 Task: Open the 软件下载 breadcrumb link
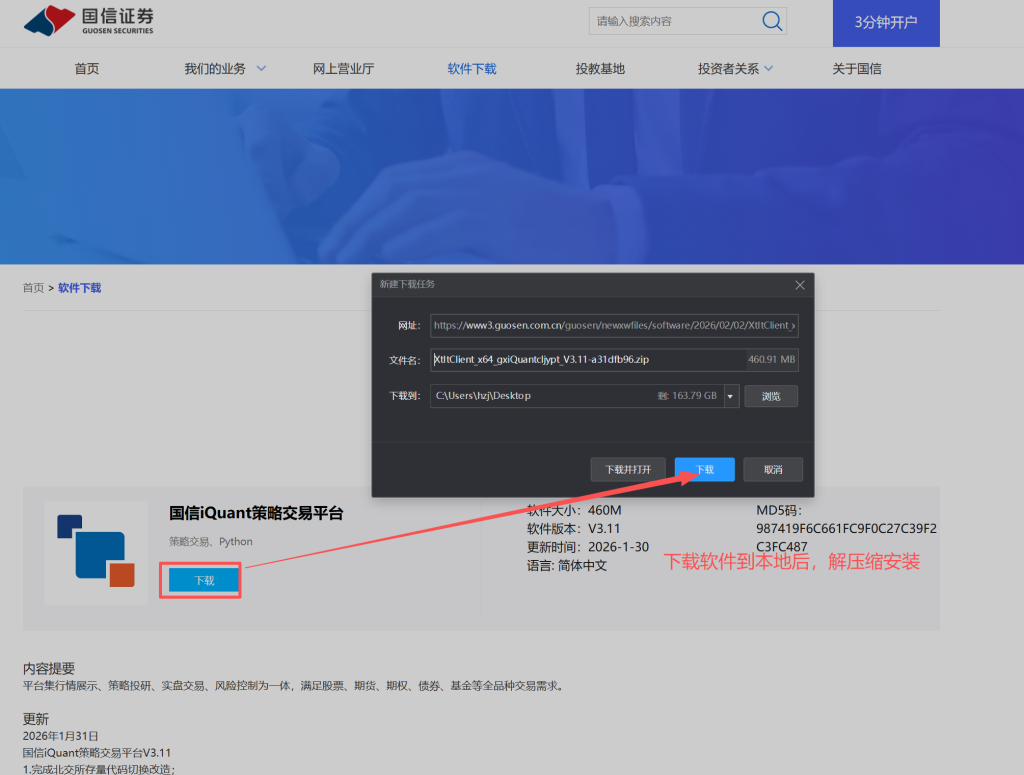79,287
